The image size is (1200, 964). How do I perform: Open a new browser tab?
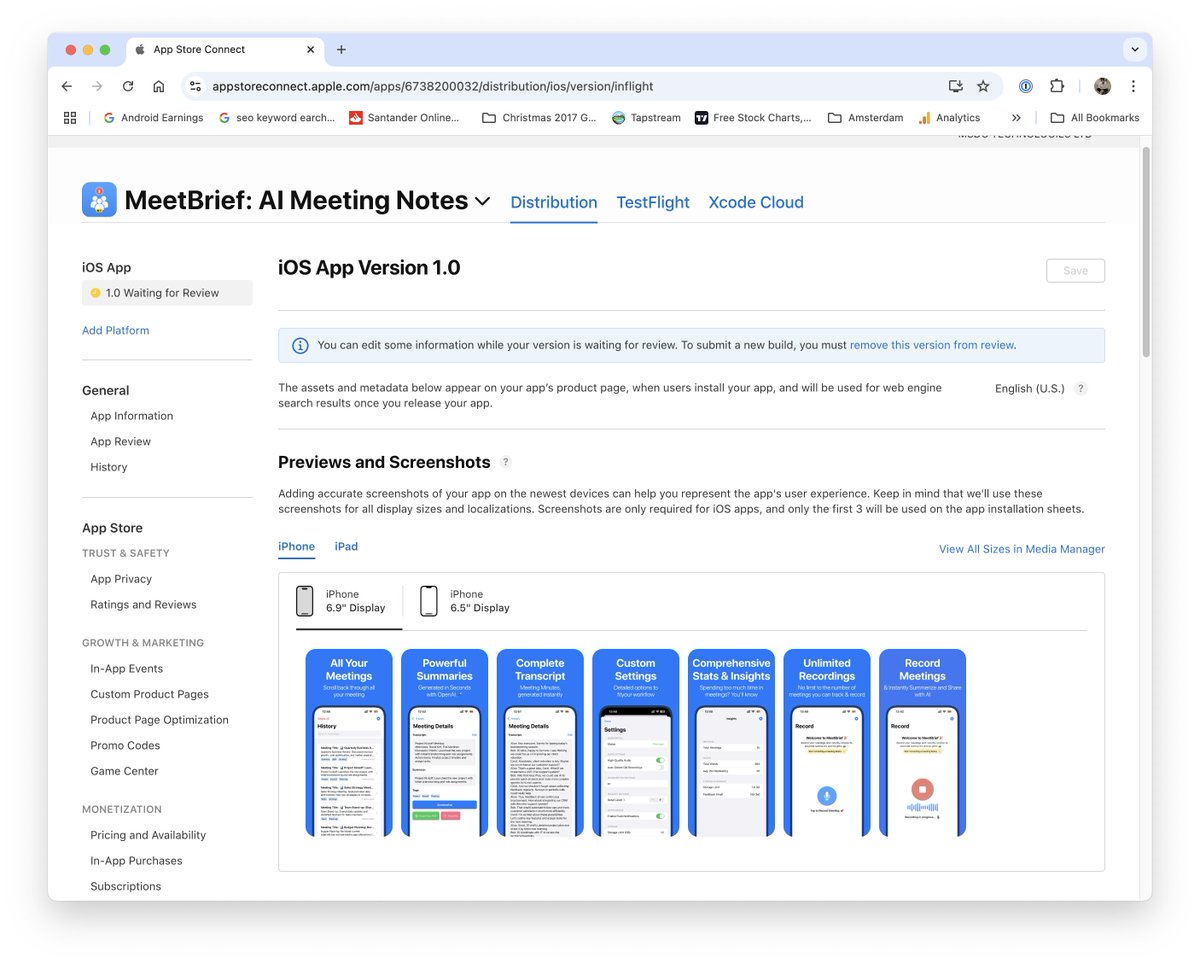(341, 49)
